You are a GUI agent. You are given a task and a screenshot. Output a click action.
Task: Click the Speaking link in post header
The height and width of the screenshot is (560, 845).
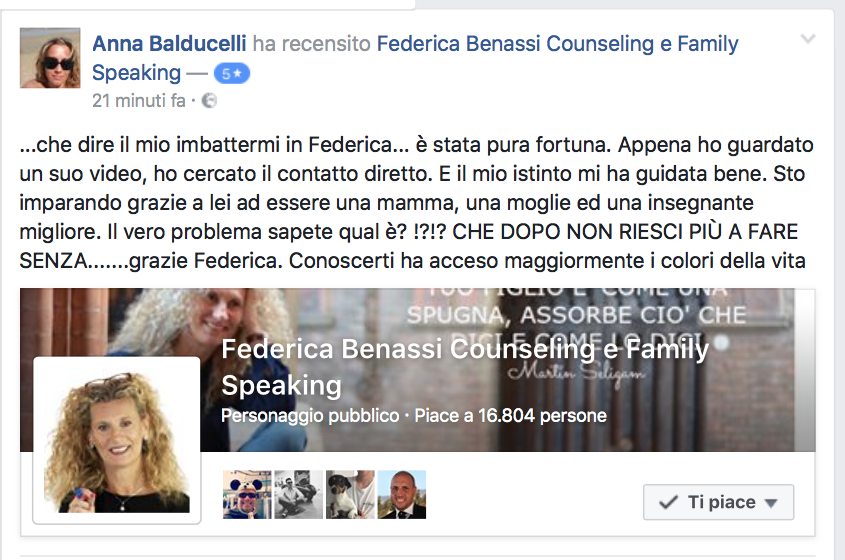click(x=136, y=73)
